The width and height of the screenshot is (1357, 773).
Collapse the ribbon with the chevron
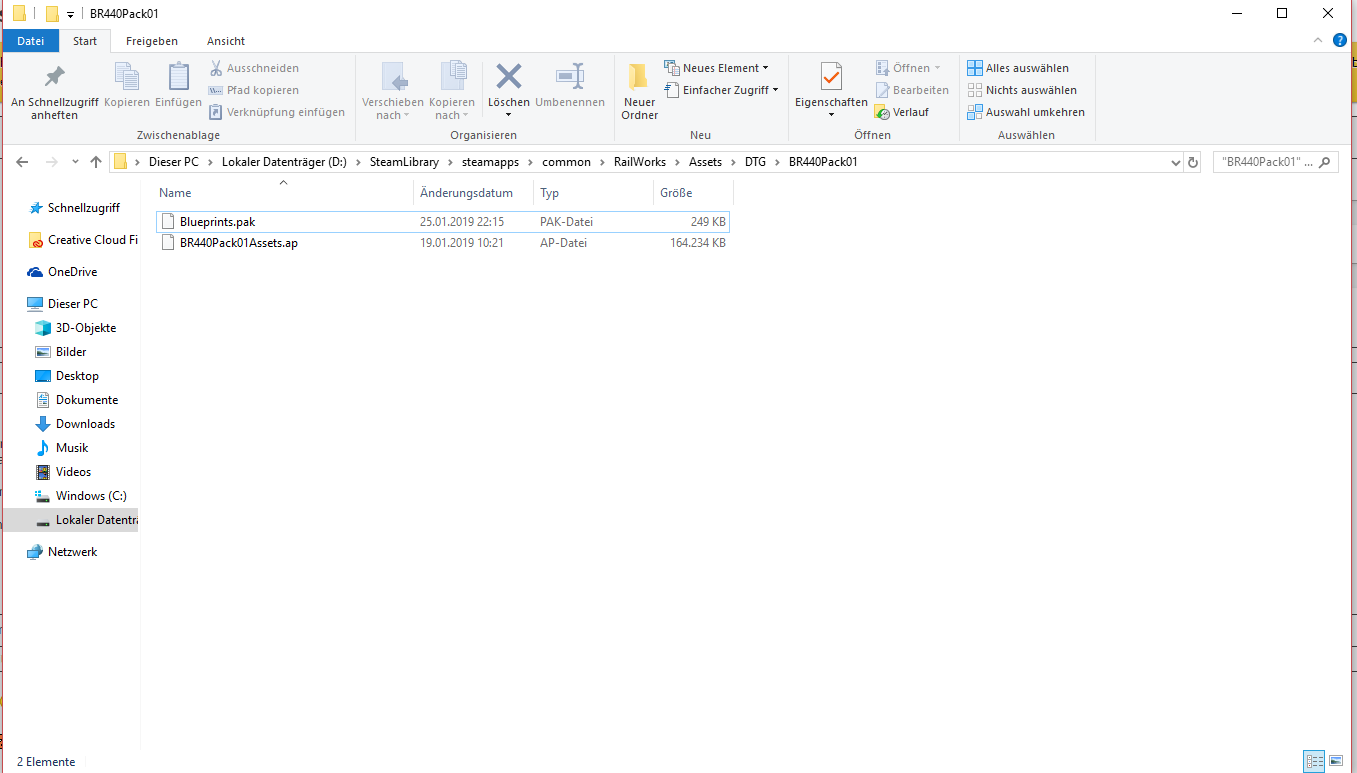(x=1319, y=40)
